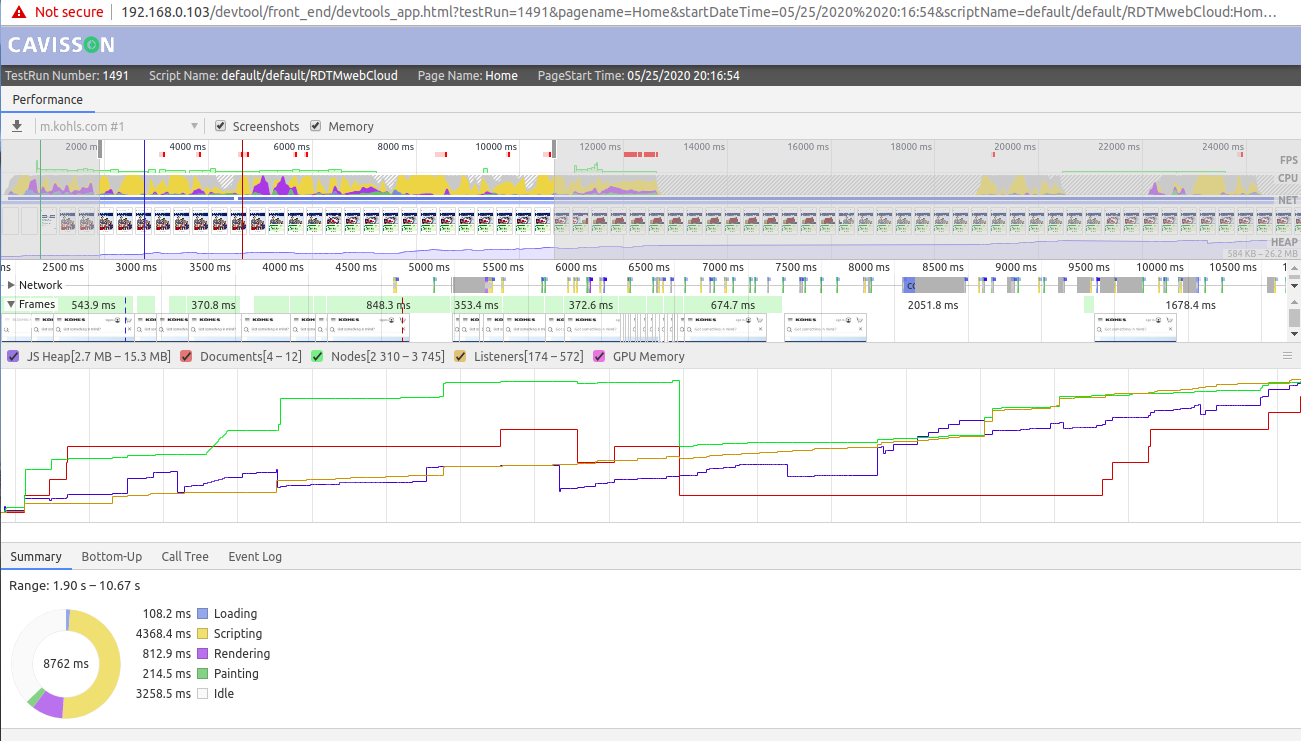This screenshot has height=741, width=1301.
Task: Click the download profile arrow icon
Action: click(17, 126)
